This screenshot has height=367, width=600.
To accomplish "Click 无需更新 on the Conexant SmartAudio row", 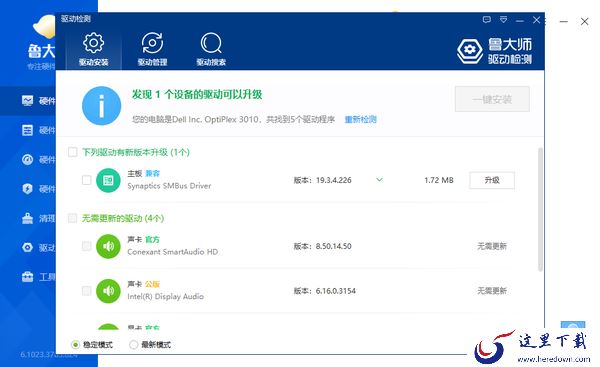I will pos(492,246).
